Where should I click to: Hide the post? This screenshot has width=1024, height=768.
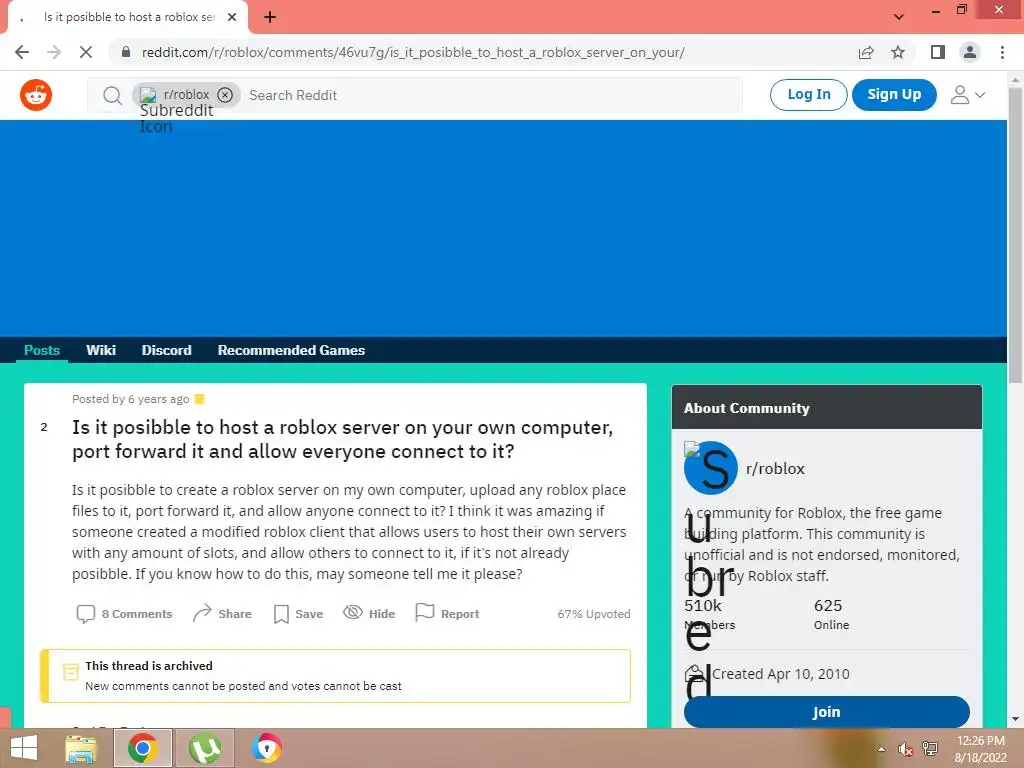coord(369,614)
